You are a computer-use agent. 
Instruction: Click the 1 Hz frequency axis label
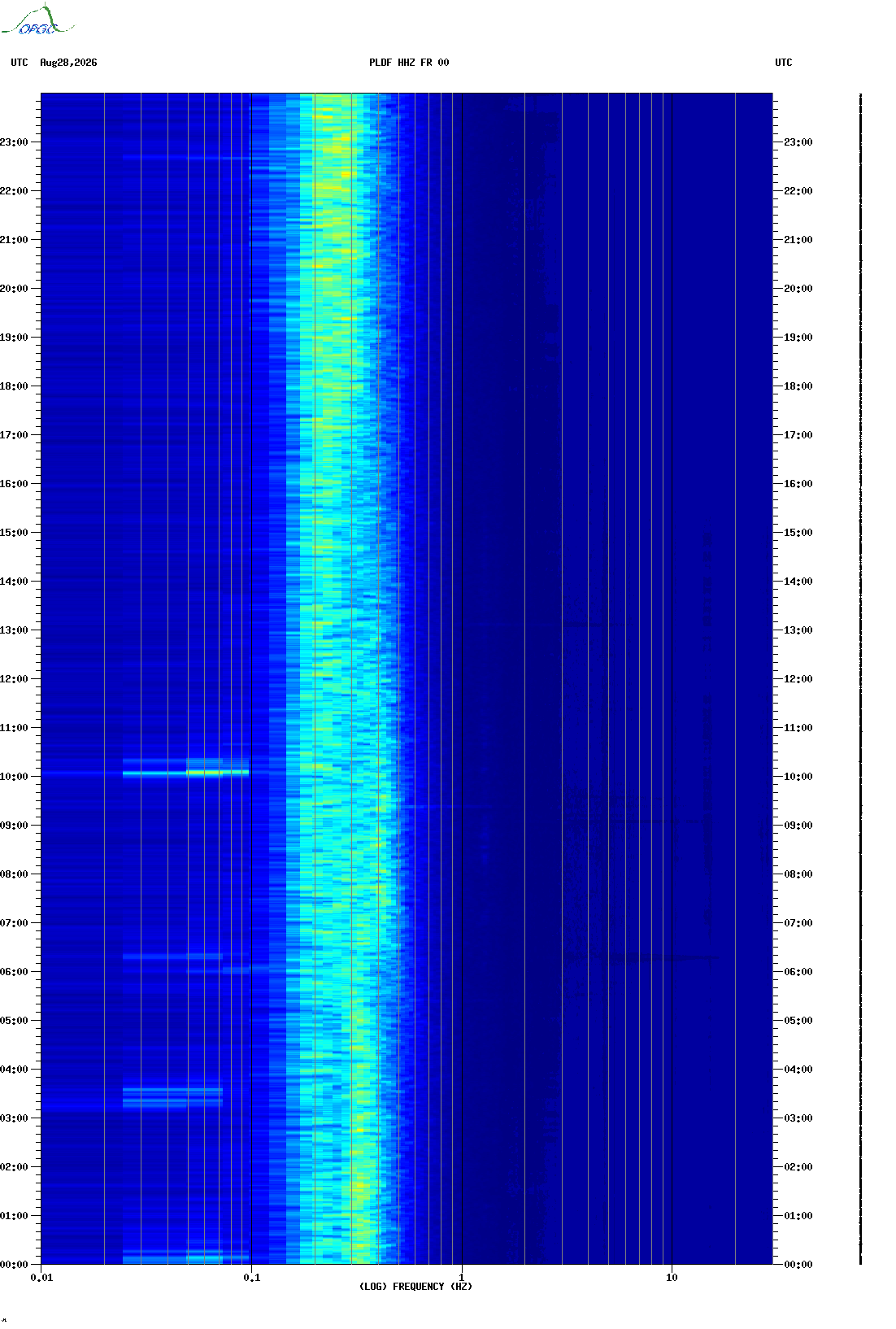[x=462, y=1278]
